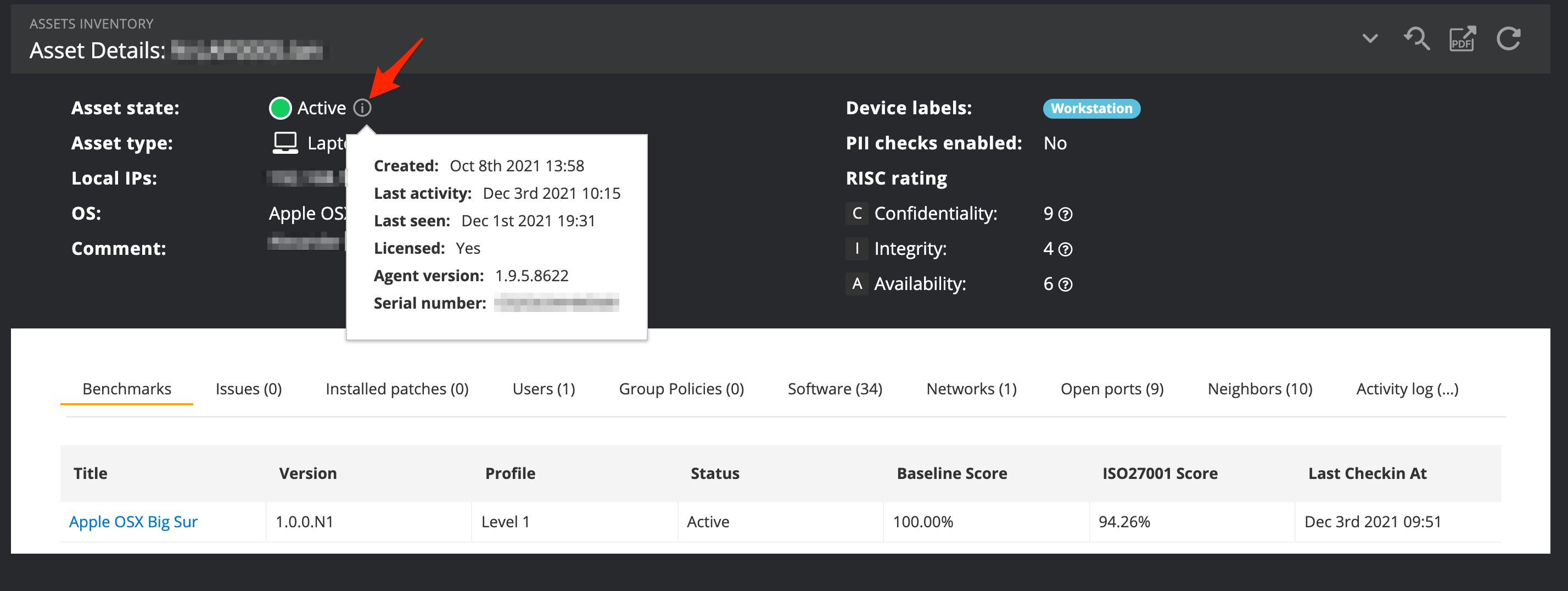The height and width of the screenshot is (591, 1568).
Task: Switch to the Issues (0) tab
Action: 248,389
